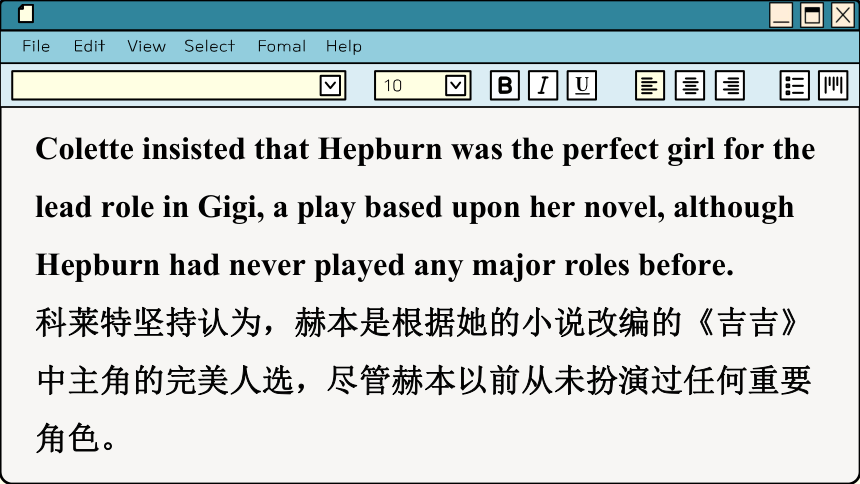Screen dimensions: 860x484
Task: Click the document icon in the title bar
Action: (x=25, y=13)
